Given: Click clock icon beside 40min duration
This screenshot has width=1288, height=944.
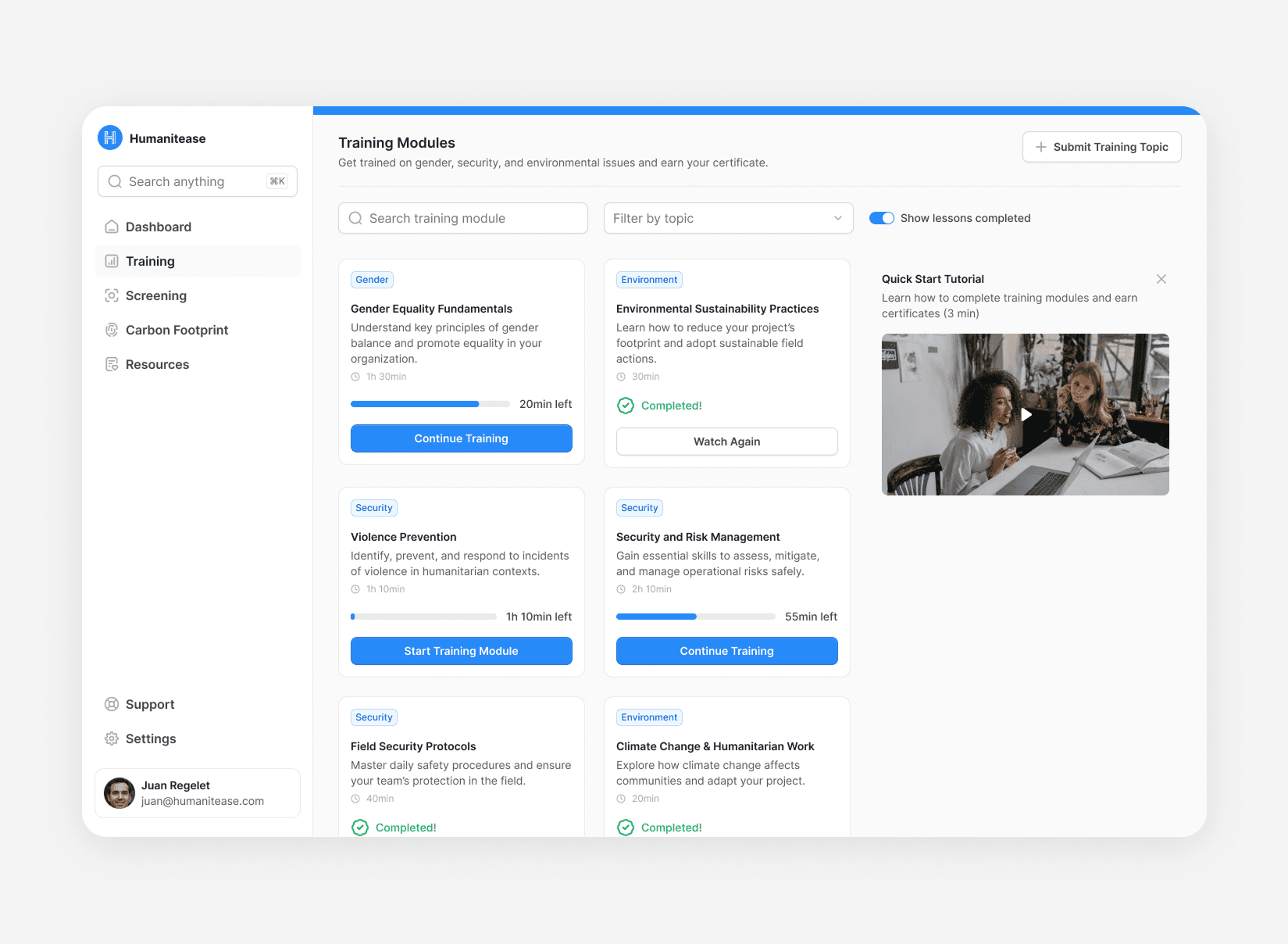Looking at the screenshot, I should click(x=355, y=799).
